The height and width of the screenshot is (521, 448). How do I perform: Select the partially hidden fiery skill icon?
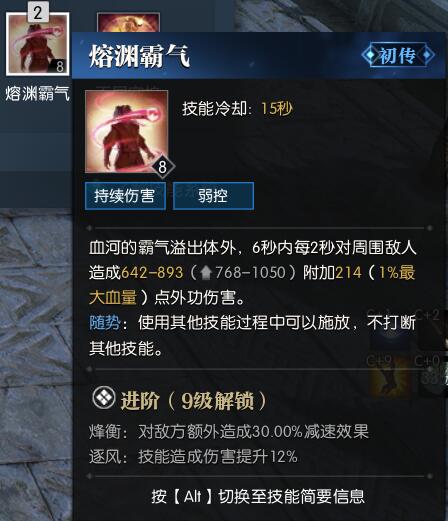tap(128, 23)
